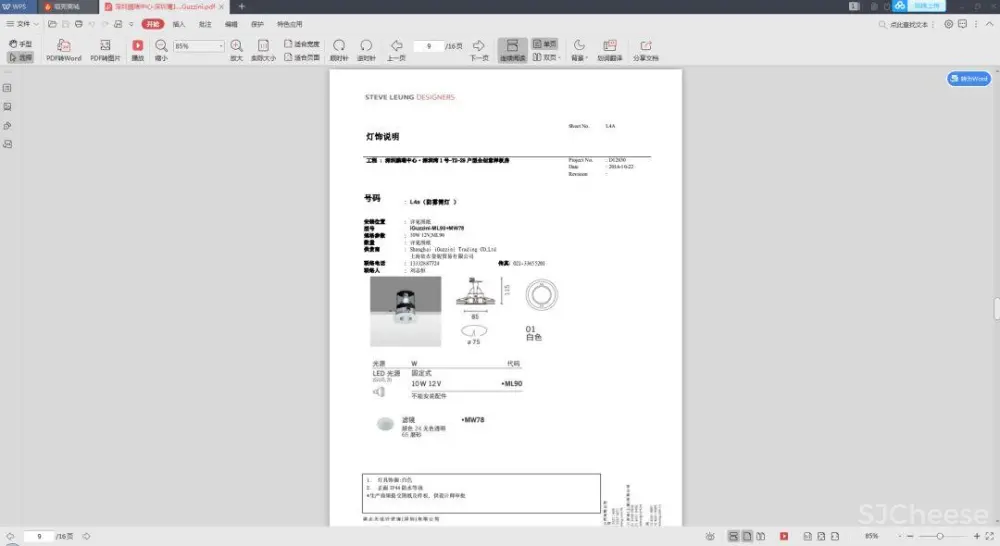Click the search text box in ribbon
The height and width of the screenshot is (546, 1000).
pos(906,24)
